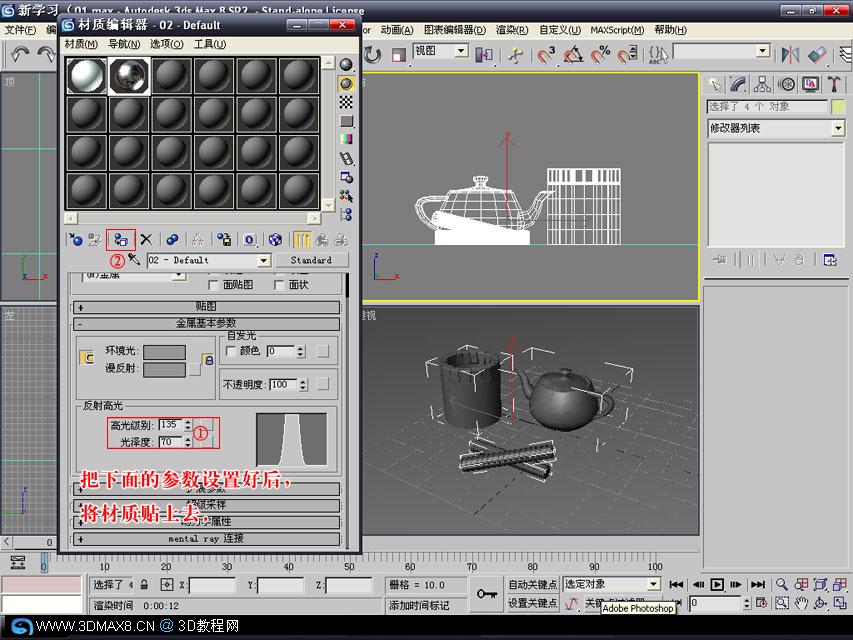Pick material from object eyedropper
The width and height of the screenshot is (853, 640).
tap(134, 259)
